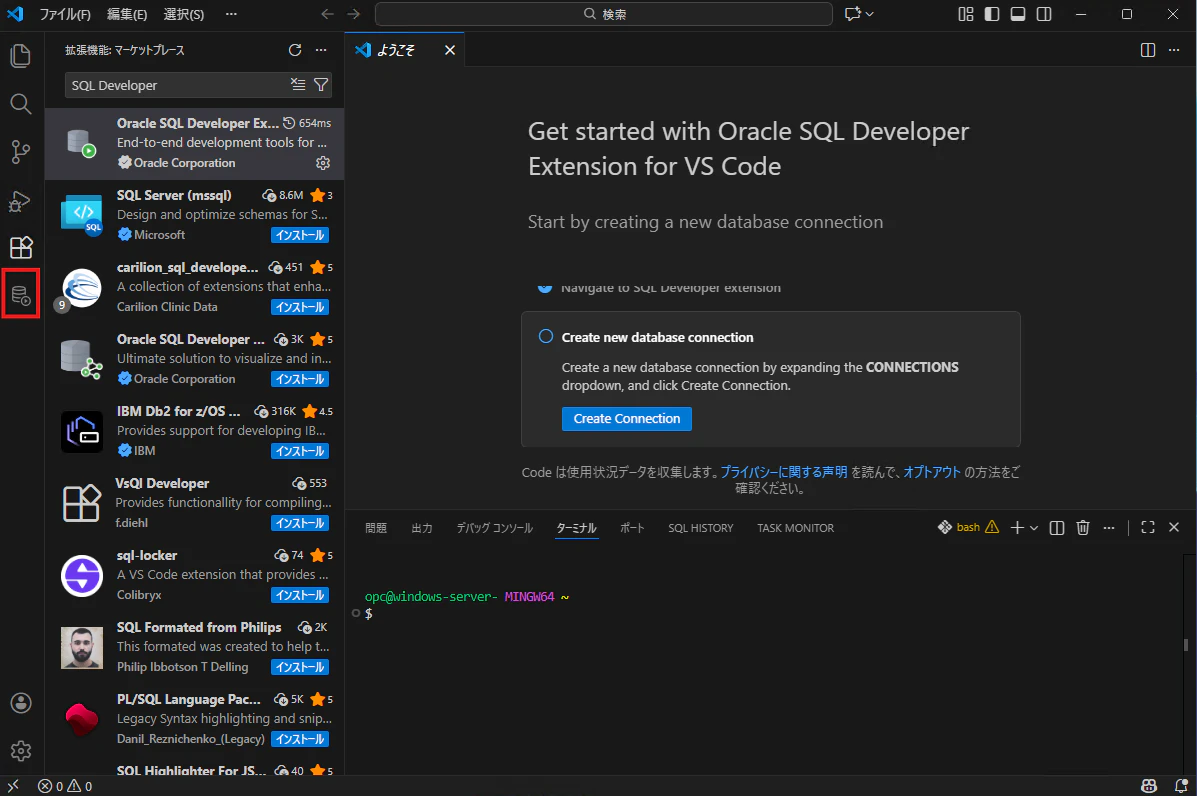Split the terminal
This screenshot has height=796, width=1197.
tap(1057, 527)
